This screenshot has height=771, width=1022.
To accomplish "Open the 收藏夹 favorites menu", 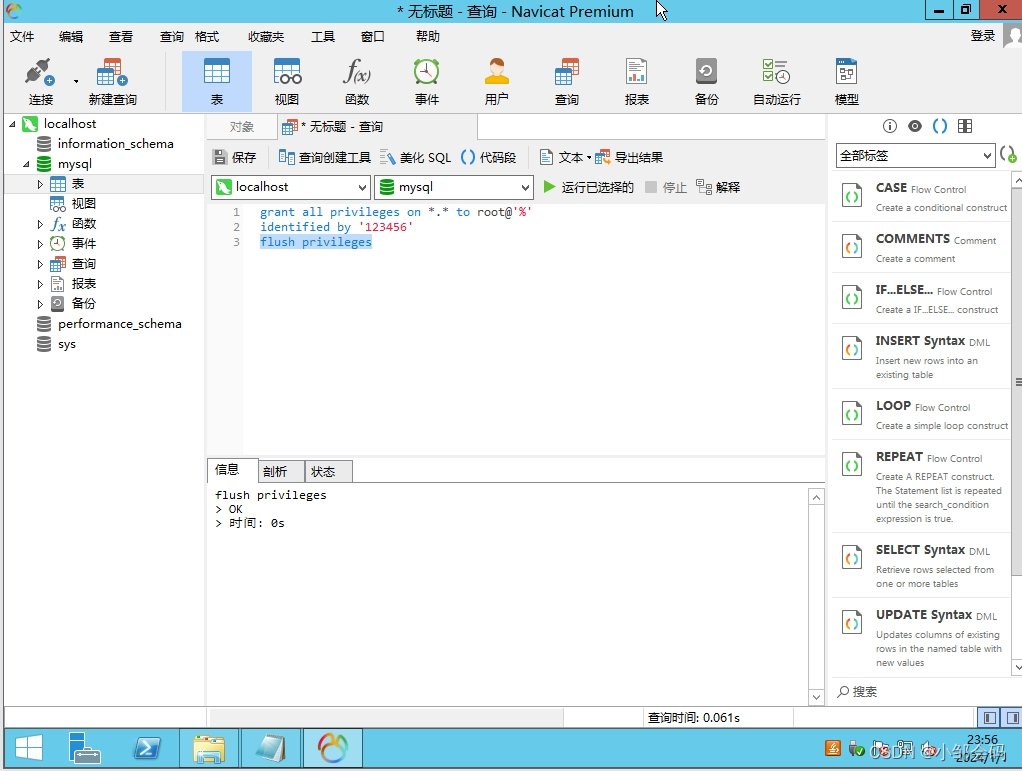I will (266, 36).
